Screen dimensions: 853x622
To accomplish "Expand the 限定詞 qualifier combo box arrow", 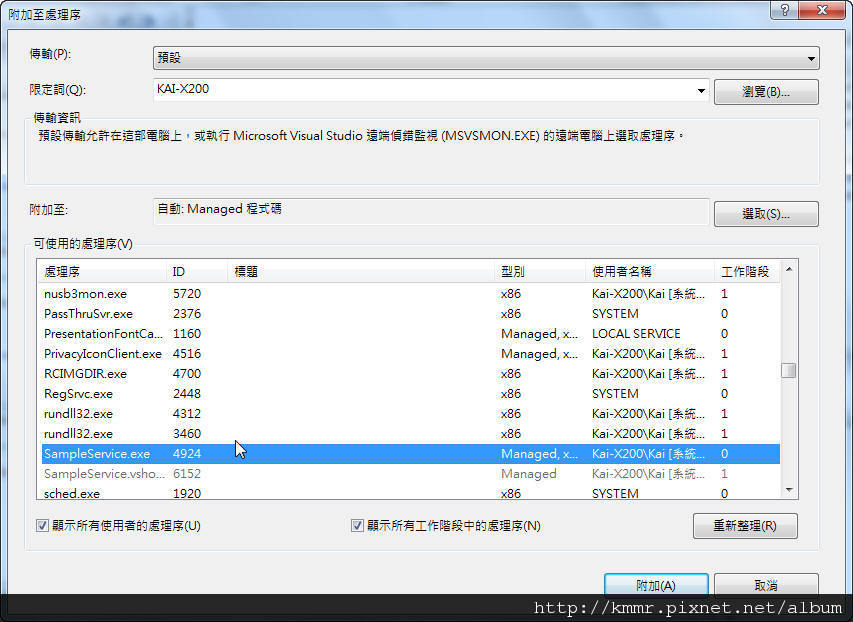I will [x=701, y=90].
